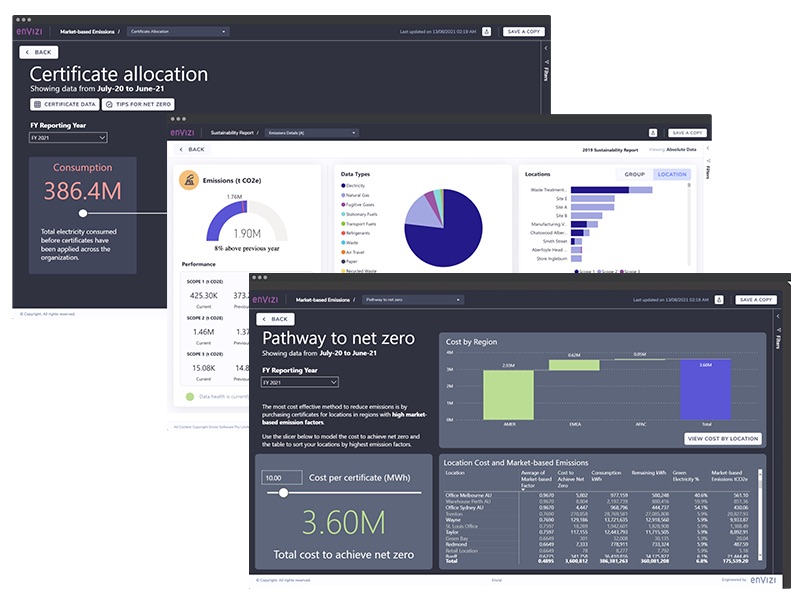
Task: Toggle Fugitive Gases legend item
Action: pos(358,205)
